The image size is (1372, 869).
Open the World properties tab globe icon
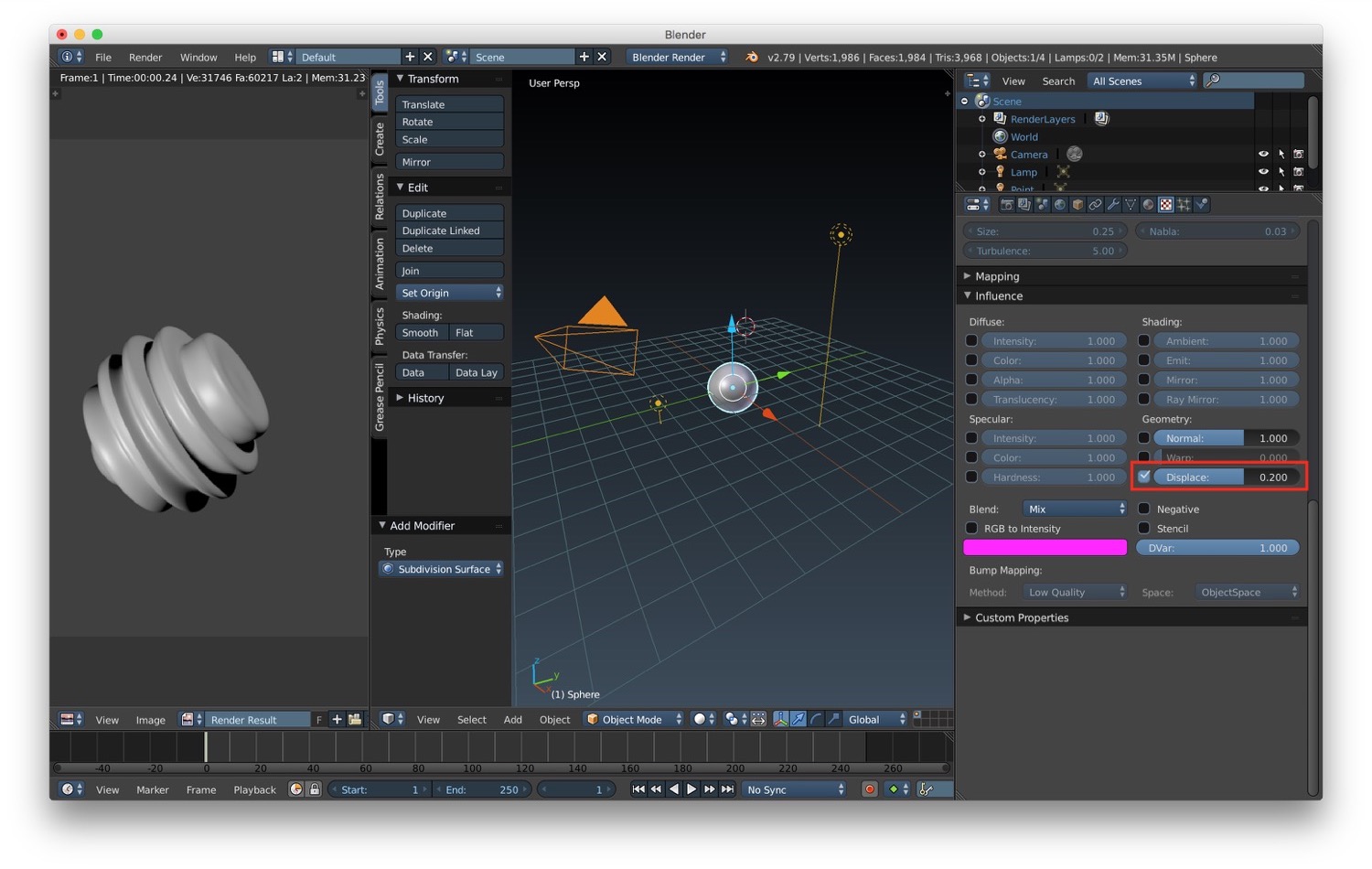pos(1060,205)
